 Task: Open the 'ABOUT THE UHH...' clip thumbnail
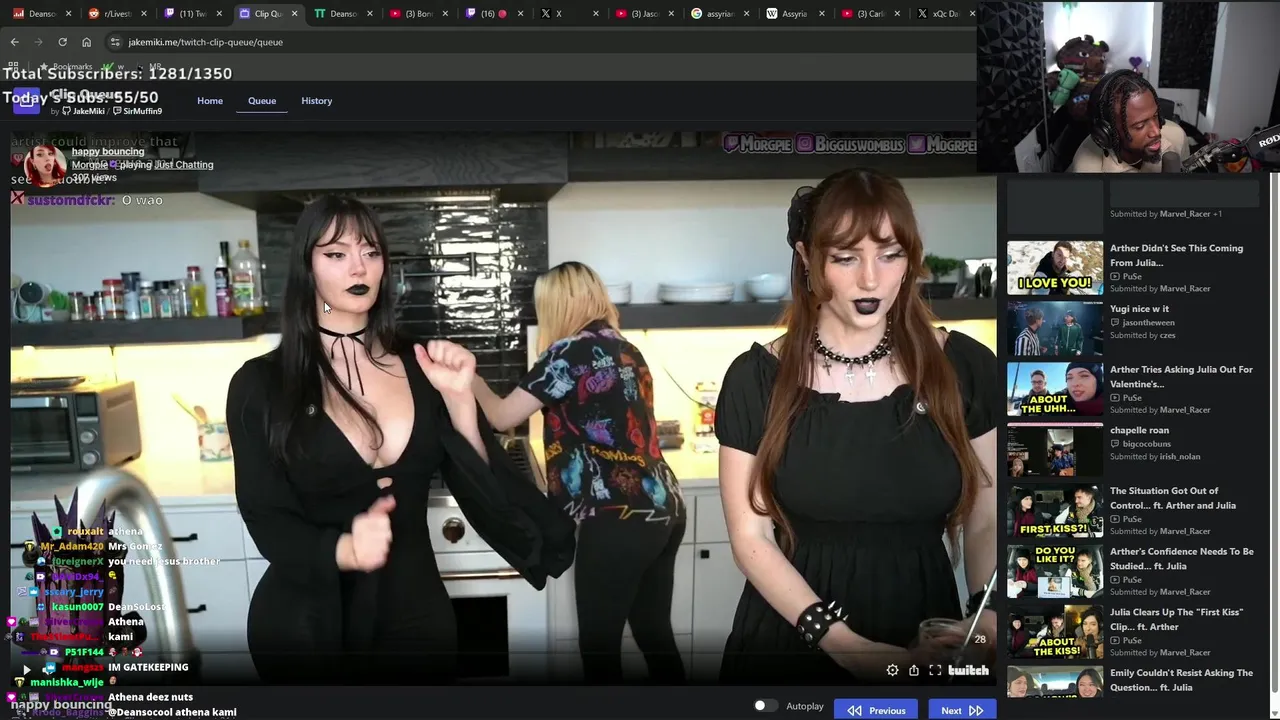(x=1055, y=389)
